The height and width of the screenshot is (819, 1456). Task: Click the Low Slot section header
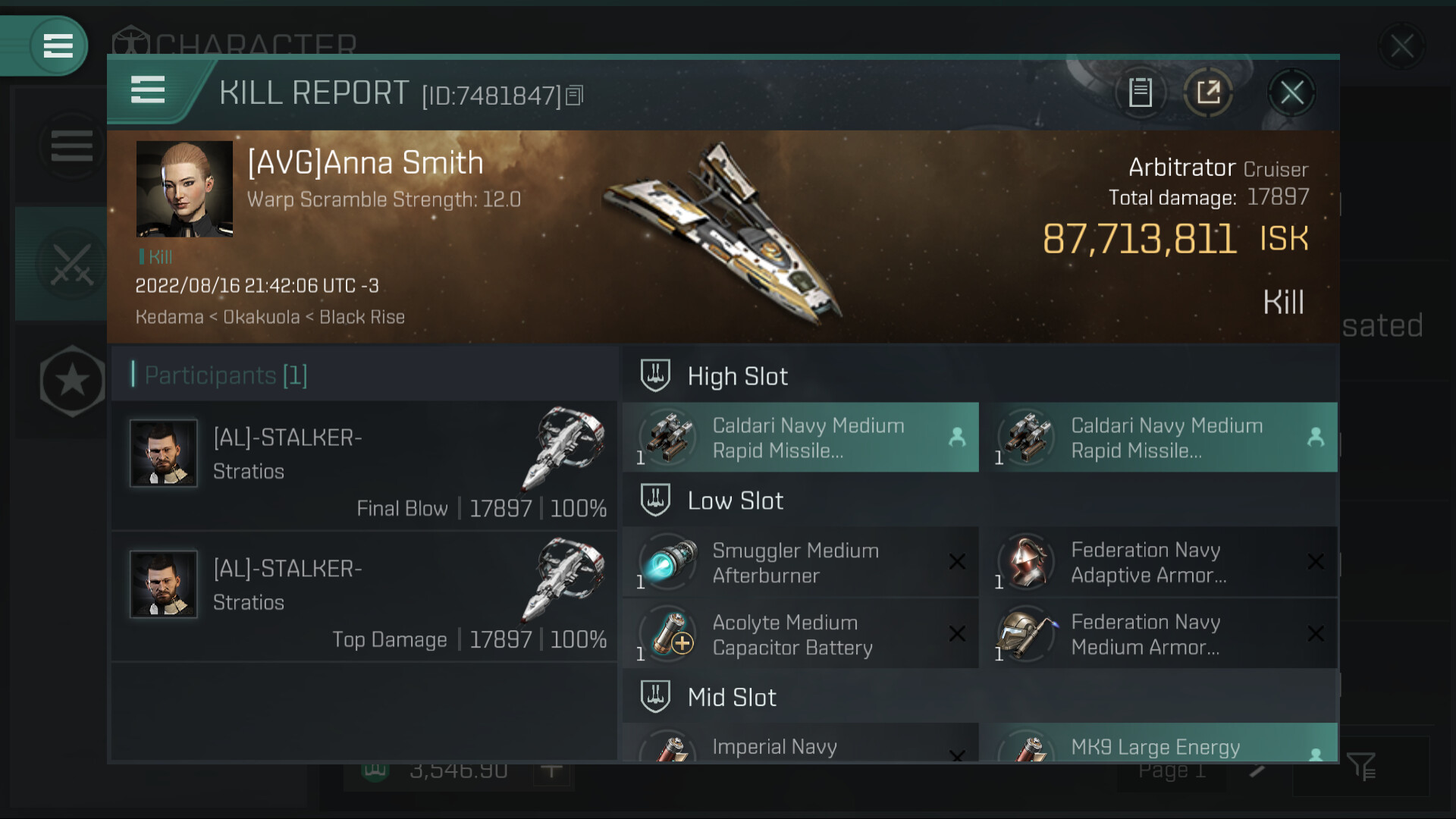click(x=735, y=500)
